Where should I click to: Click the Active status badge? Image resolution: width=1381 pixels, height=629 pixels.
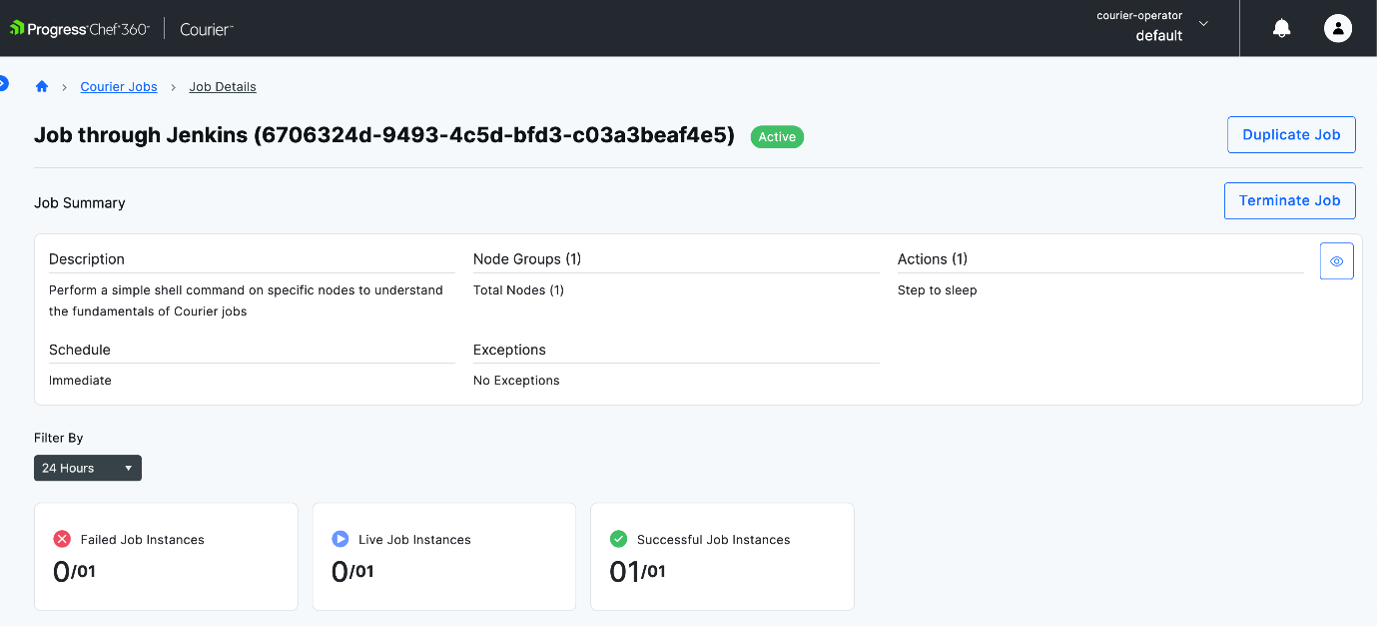point(777,137)
